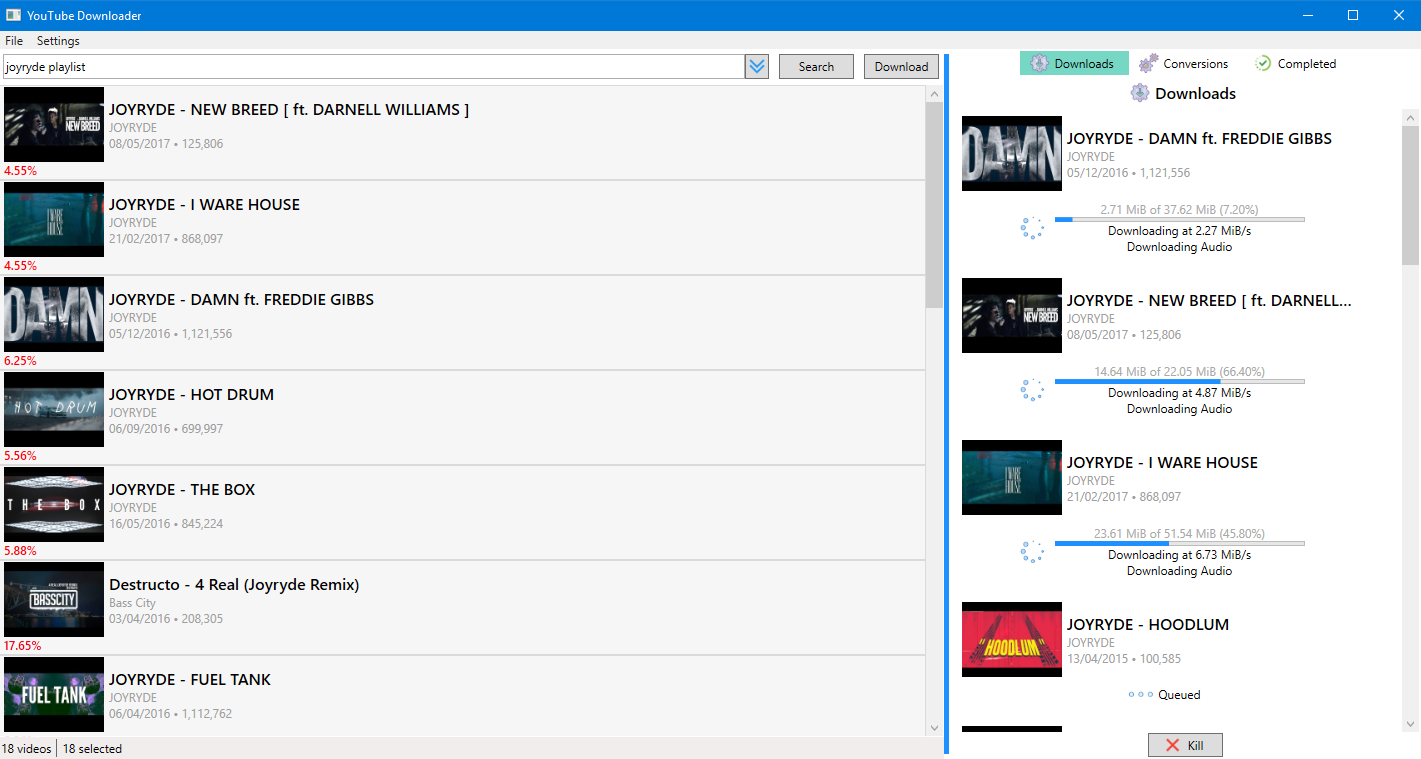
Task: Click I WARE HOUSE thumbnail in downloads panel
Action: tap(1012, 477)
